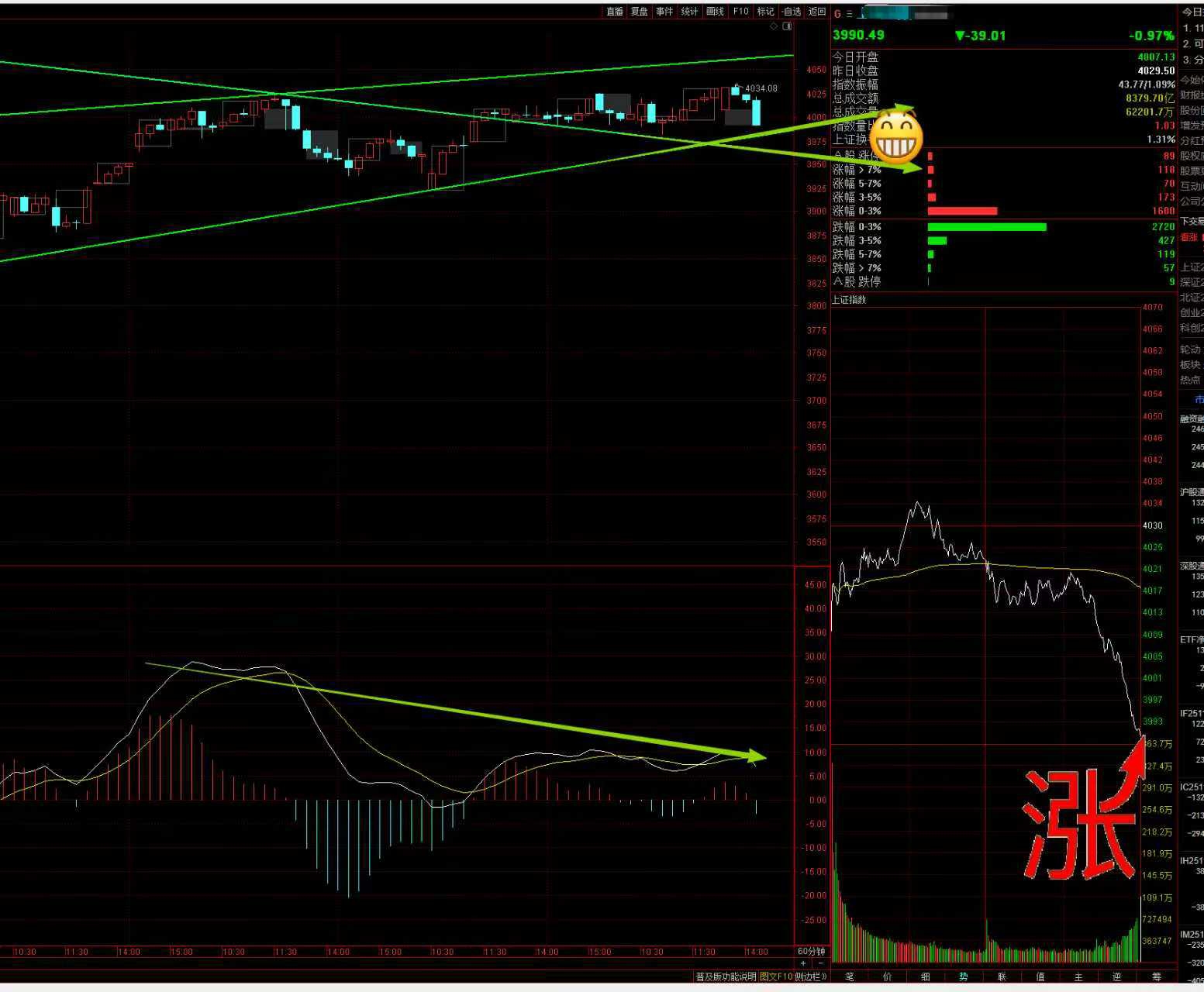
Task: Expand the 侧边栏 sidebar toggle
Action: coord(812,976)
